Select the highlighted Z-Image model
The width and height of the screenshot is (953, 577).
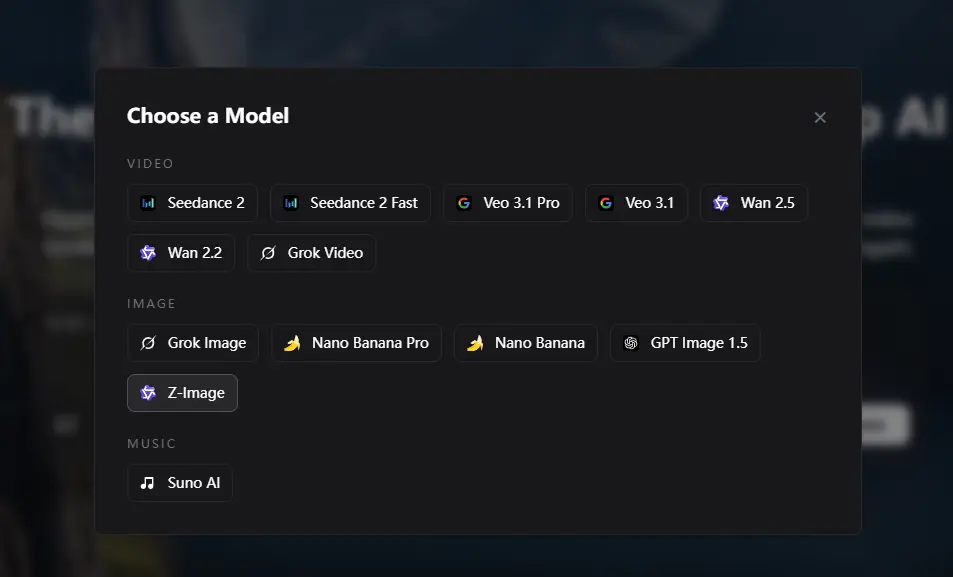[x=182, y=393]
